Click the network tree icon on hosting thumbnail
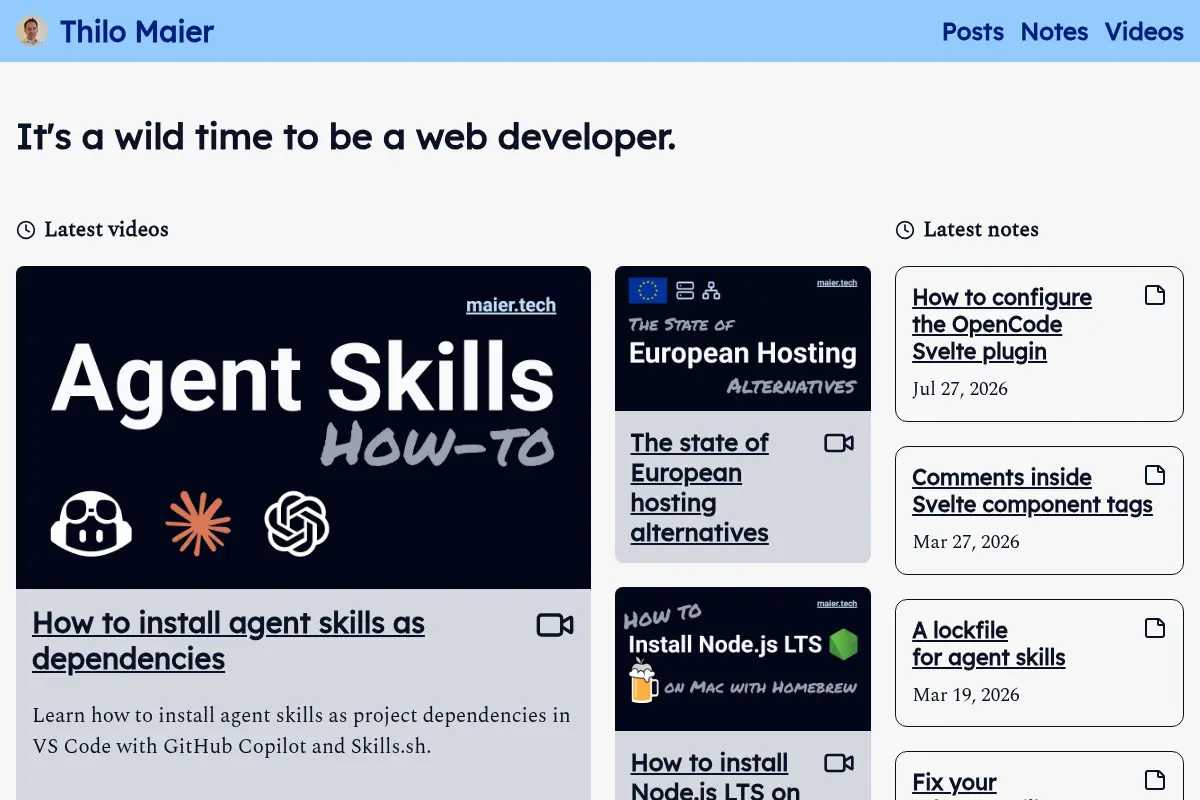This screenshot has width=1200, height=800. [711, 291]
